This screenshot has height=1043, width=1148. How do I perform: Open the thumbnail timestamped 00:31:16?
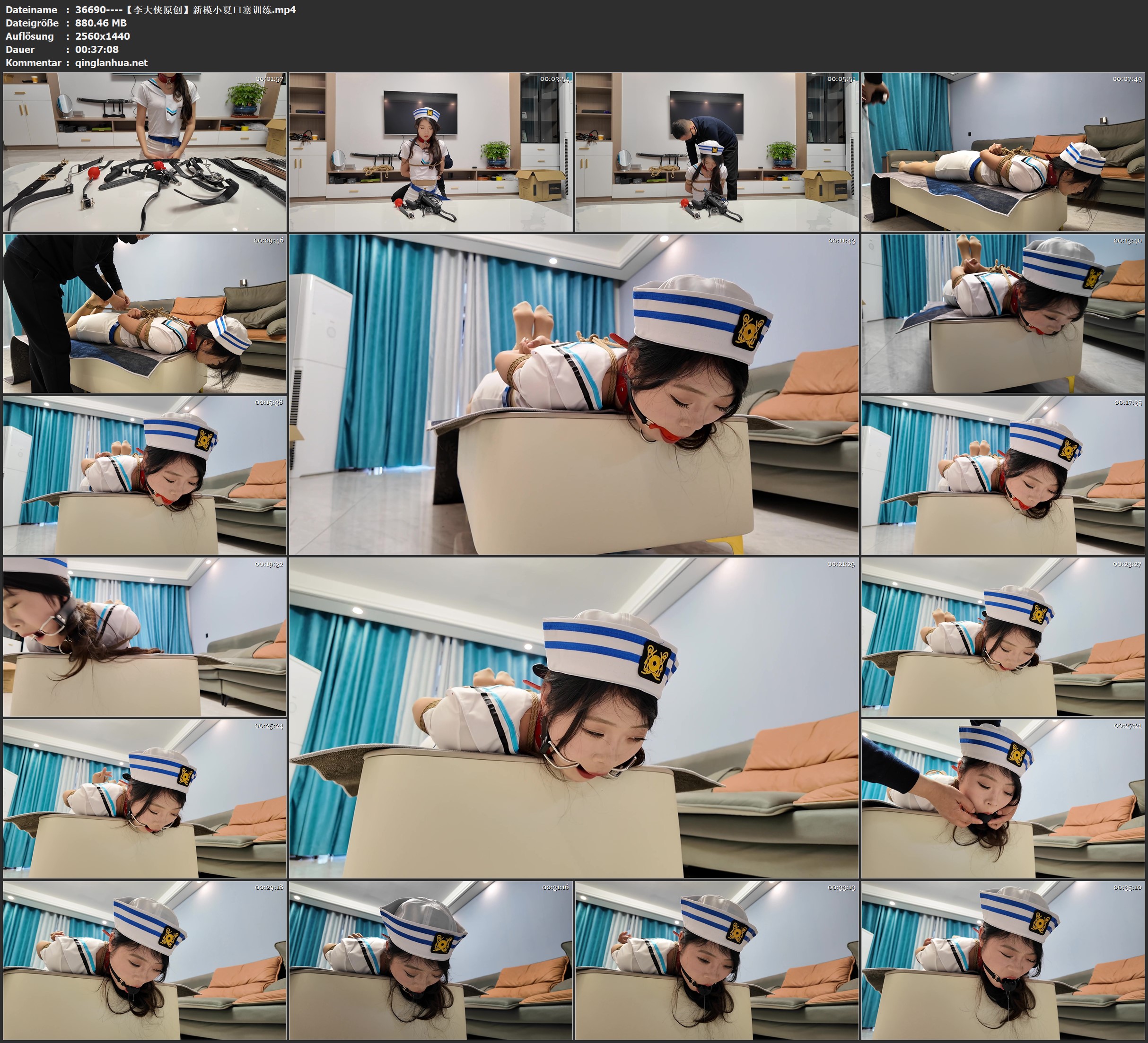click(x=430, y=960)
